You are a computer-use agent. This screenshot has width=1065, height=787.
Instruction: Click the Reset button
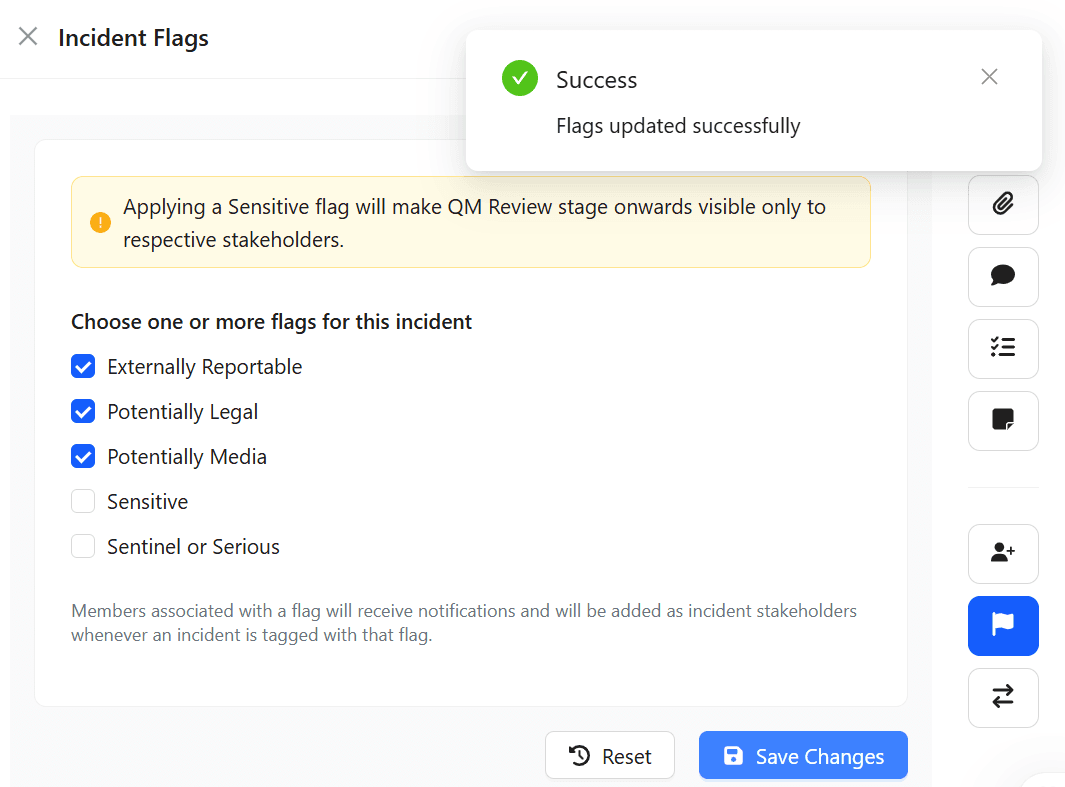[610, 755]
